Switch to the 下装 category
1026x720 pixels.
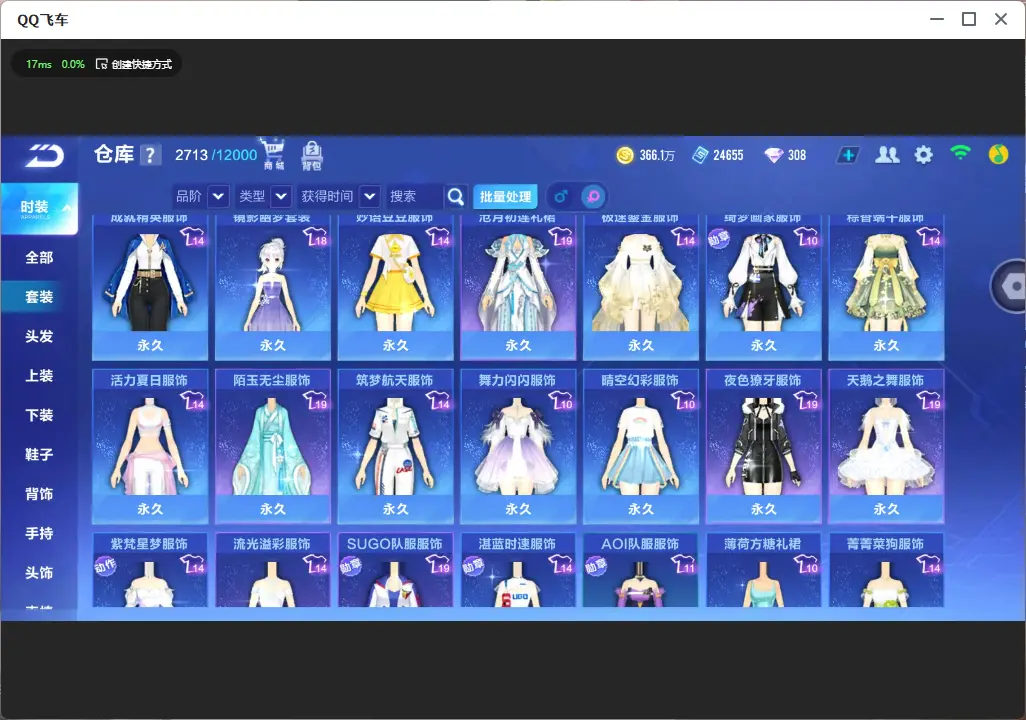pos(39,415)
